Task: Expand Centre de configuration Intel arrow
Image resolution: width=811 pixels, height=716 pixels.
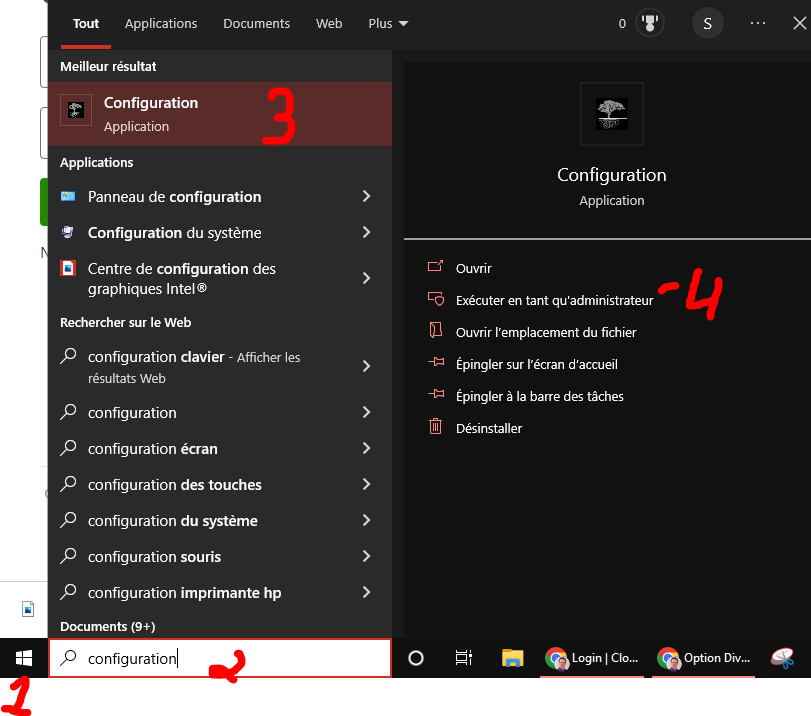Action: tap(366, 278)
